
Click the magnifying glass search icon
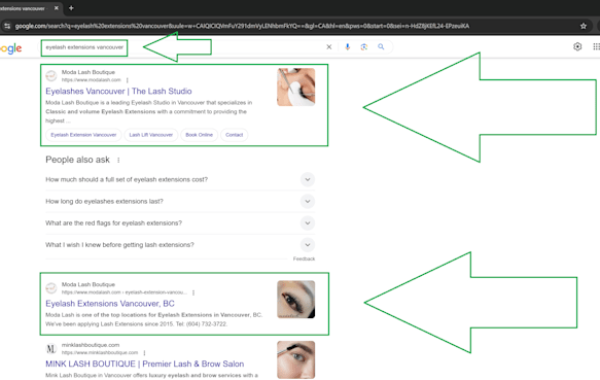coord(381,47)
